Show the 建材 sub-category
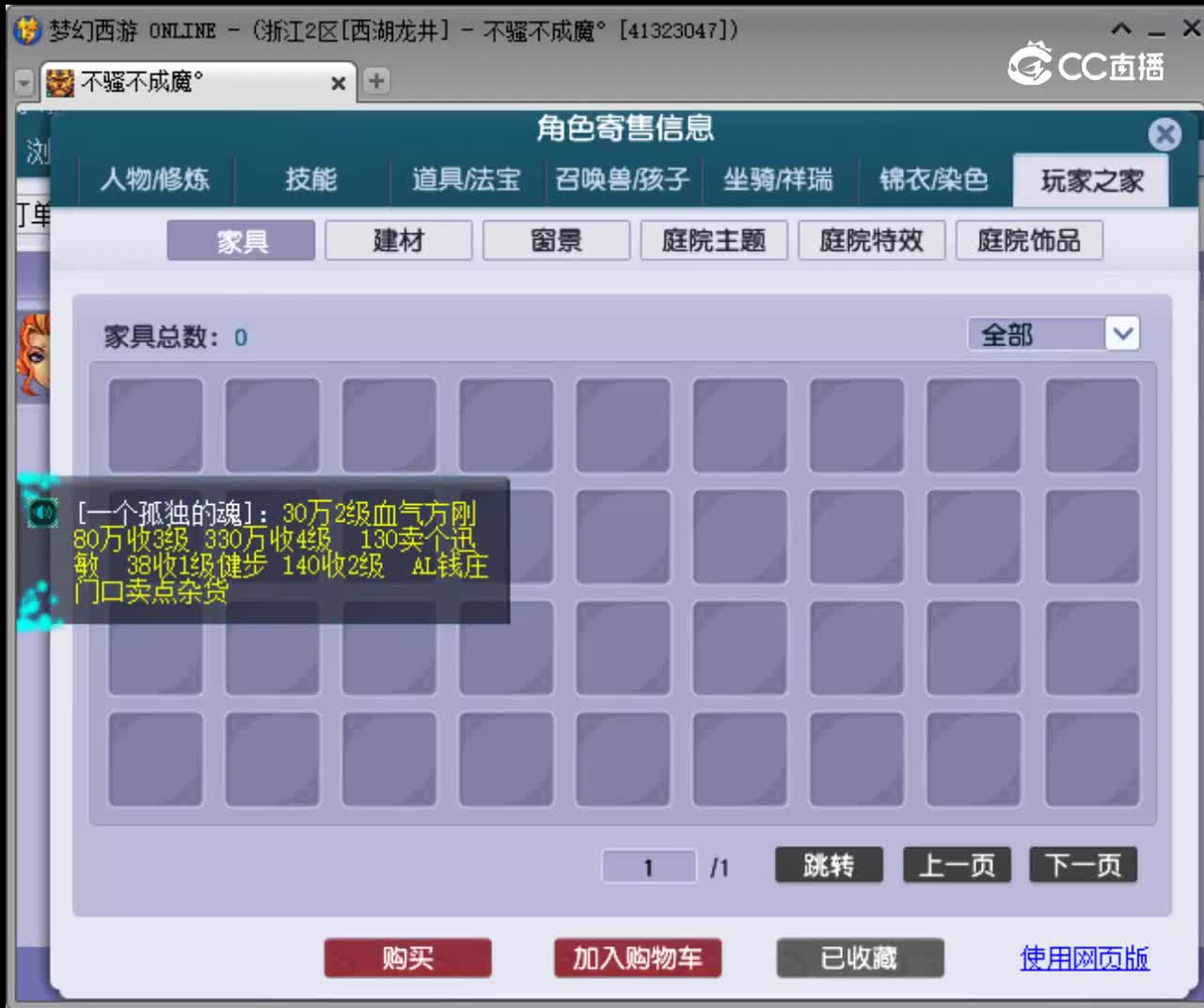 (399, 241)
